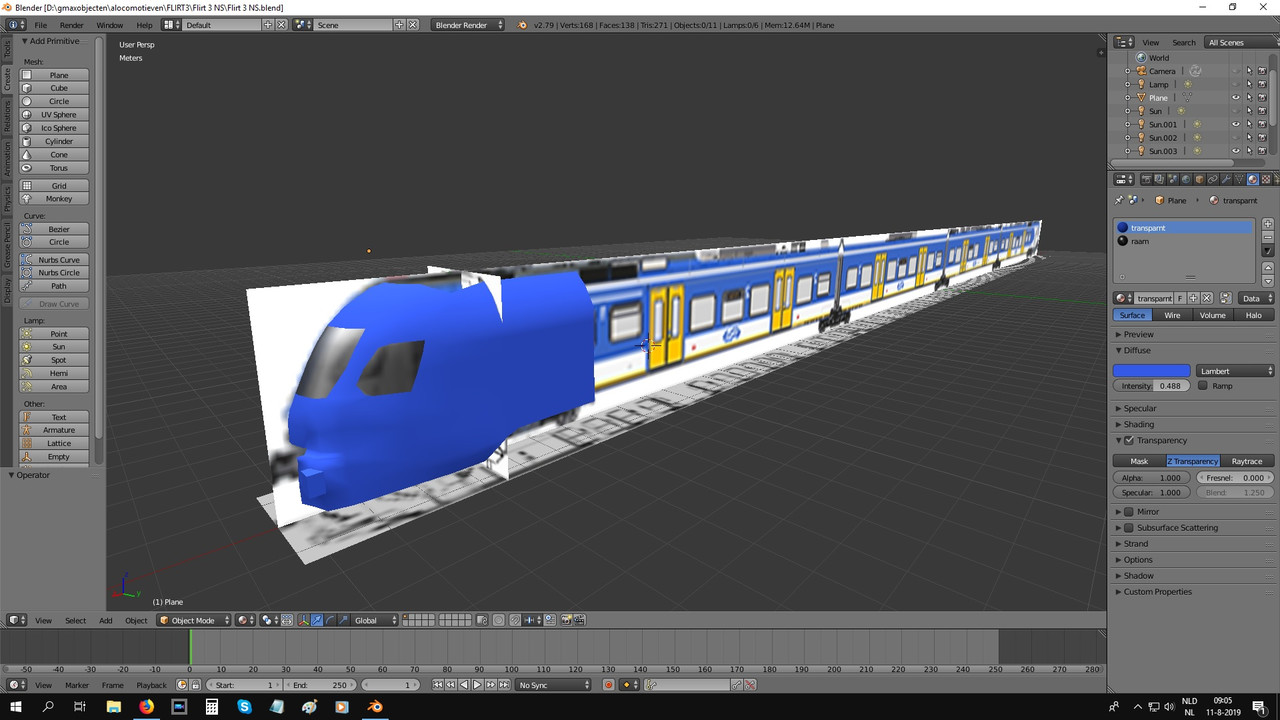
Task: Check the Ramp checkbox under Diffuse
Action: pyautogui.click(x=1203, y=386)
